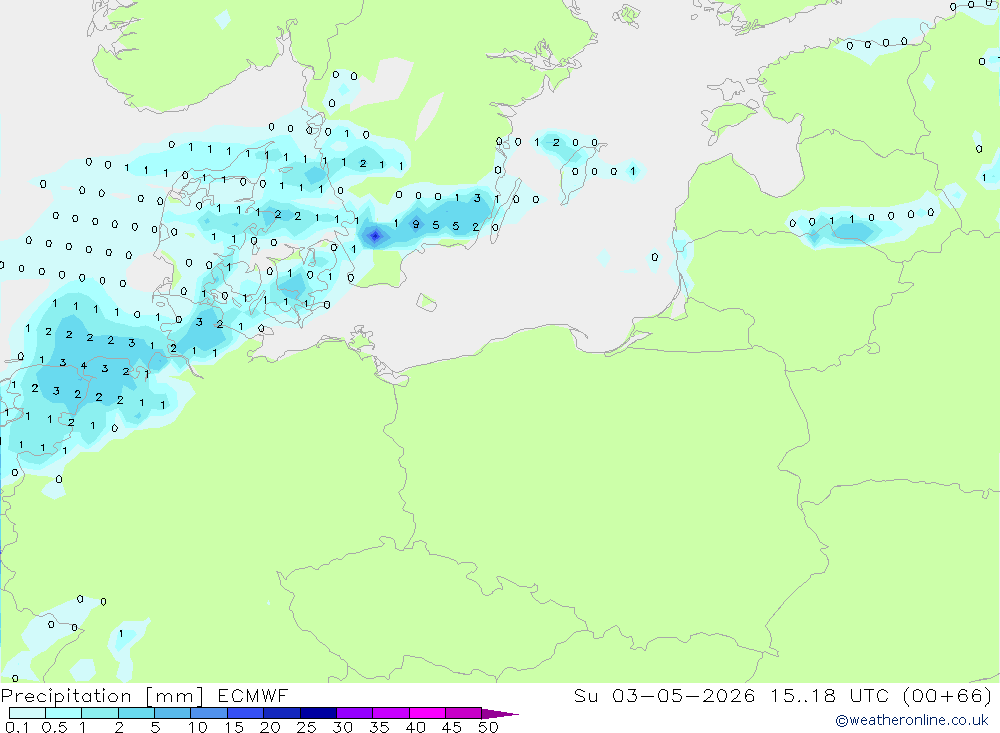The image size is (1000, 733).
Task: Select the 2–5 mm legend color swatch
Action: (136, 713)
